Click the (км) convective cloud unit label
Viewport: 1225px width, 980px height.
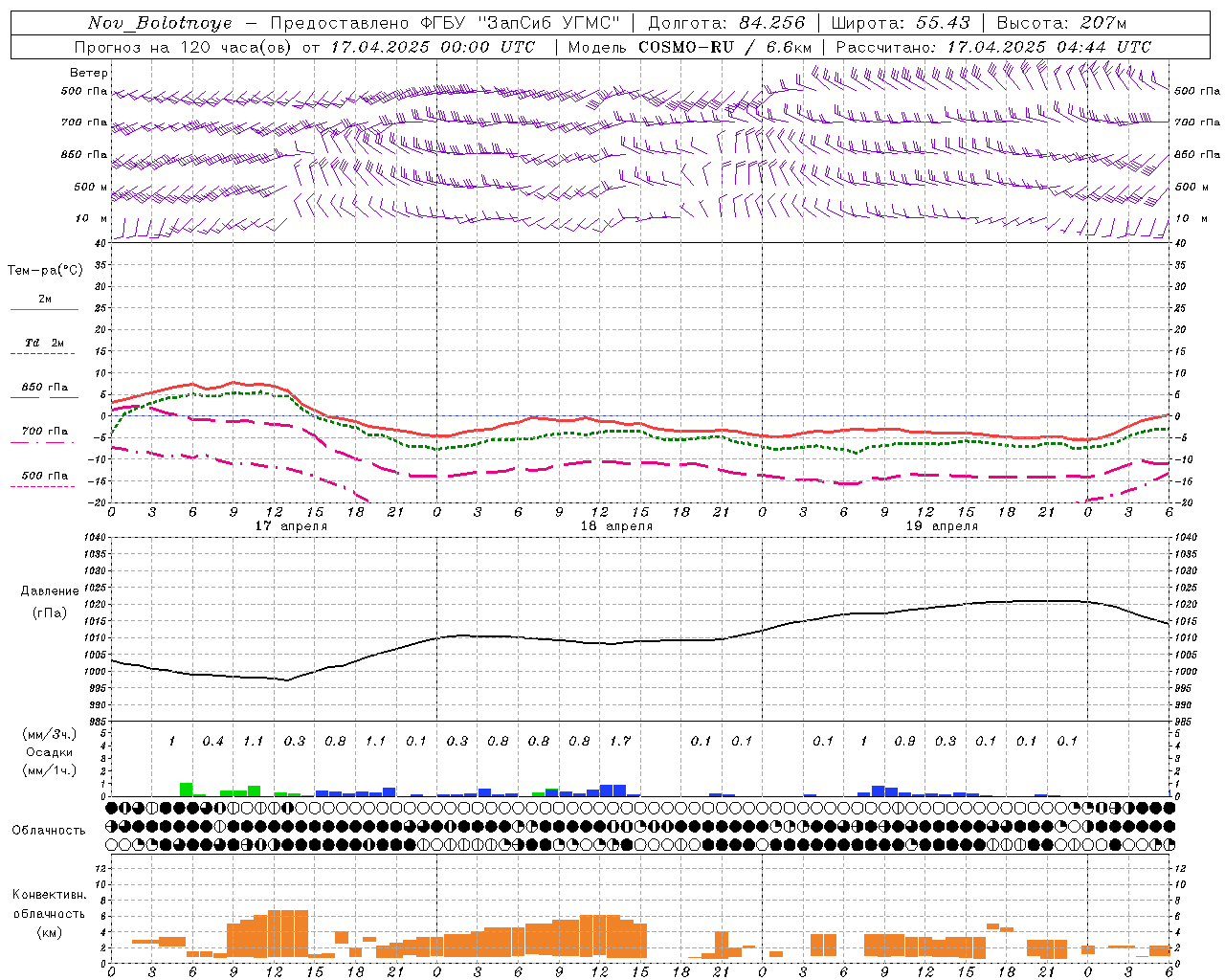pyautogui.click(x=49, y=932)
